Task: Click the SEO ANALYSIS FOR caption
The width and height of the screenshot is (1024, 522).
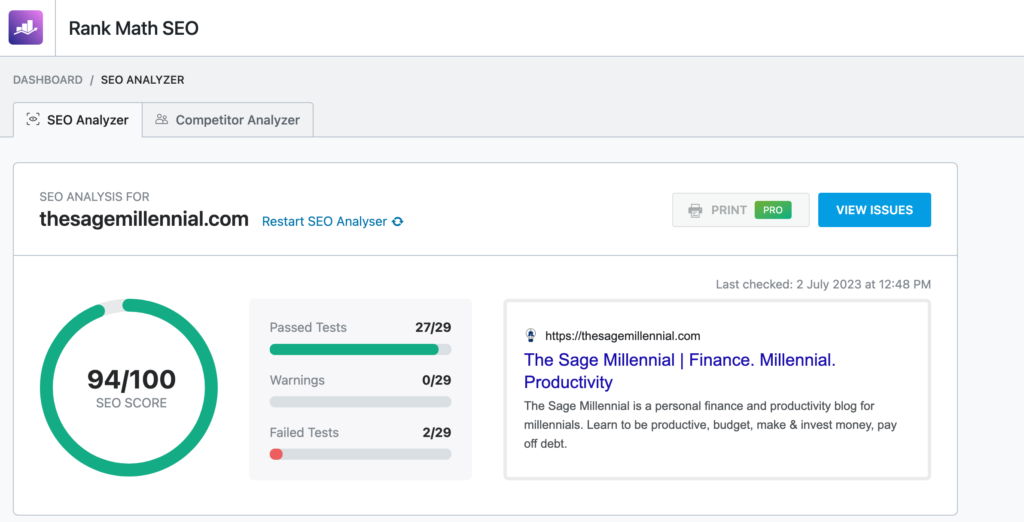Action: [94, 197]
